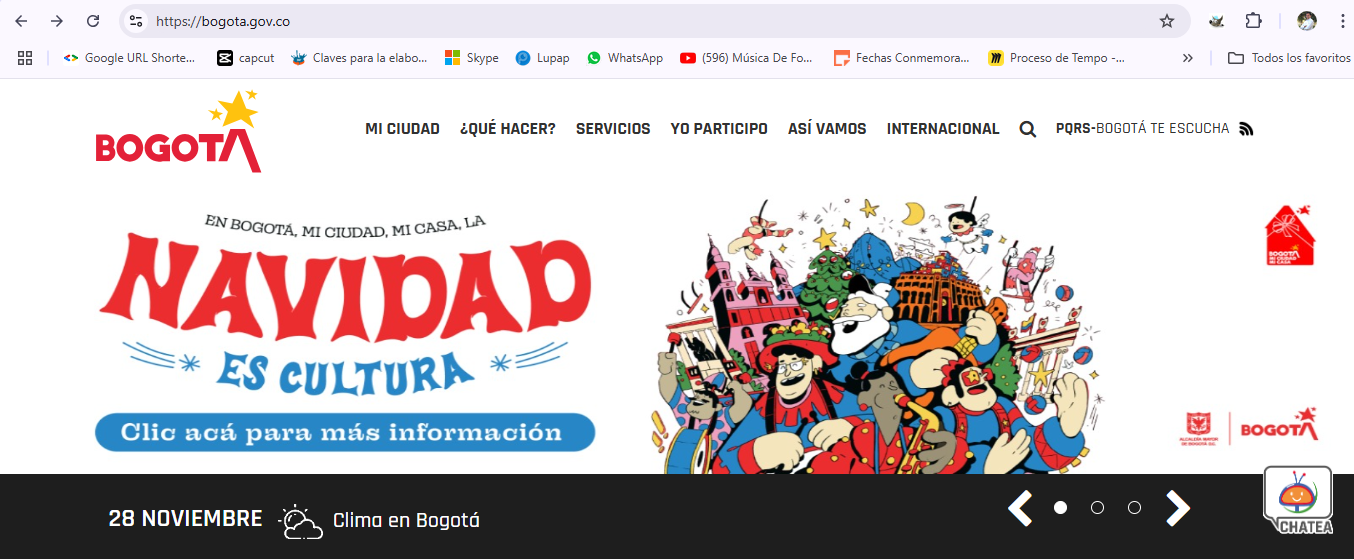Click Clic acá para más información button
The height and width of the screenshot is (560, 1354).
point(345,432)
